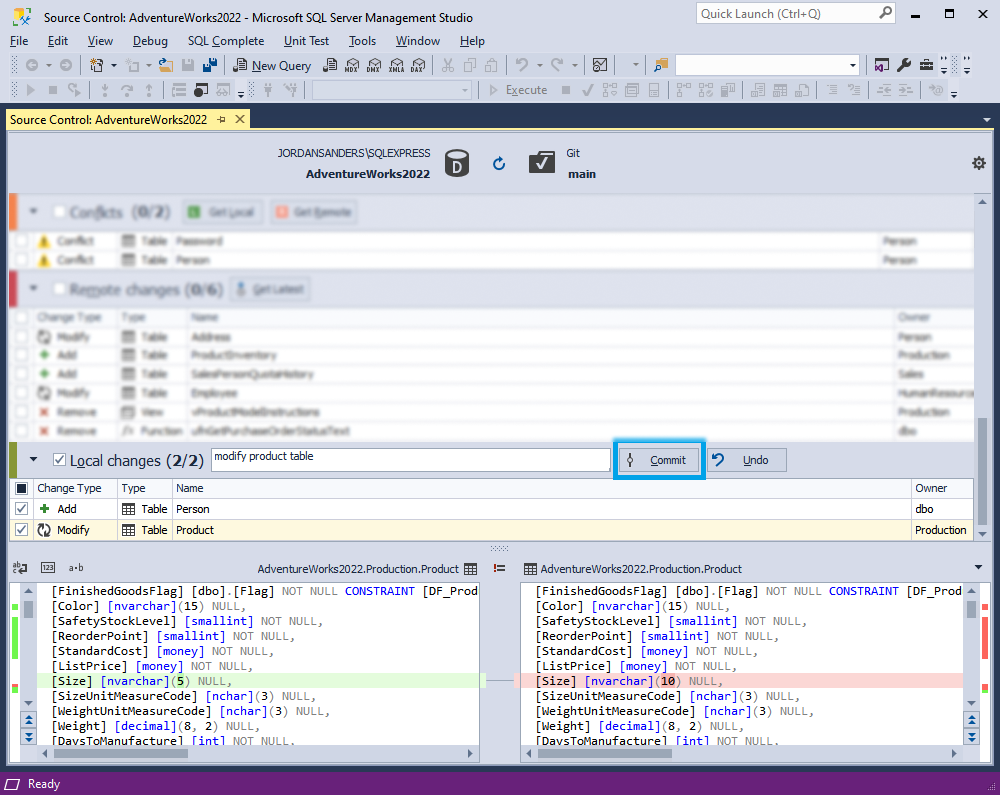Viewport: 1000px width, 795px height.
Task: Open the Tools menu
Action: pyautogui.click(x=362, y=41)
